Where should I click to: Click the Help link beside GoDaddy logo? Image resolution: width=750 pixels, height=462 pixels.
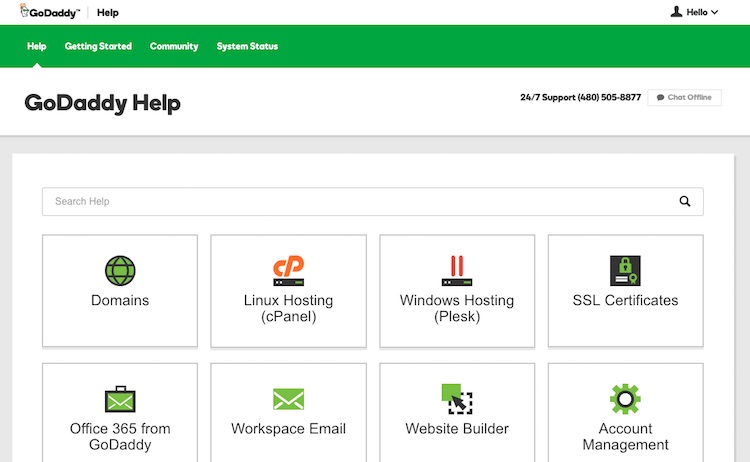coord(108,12)
